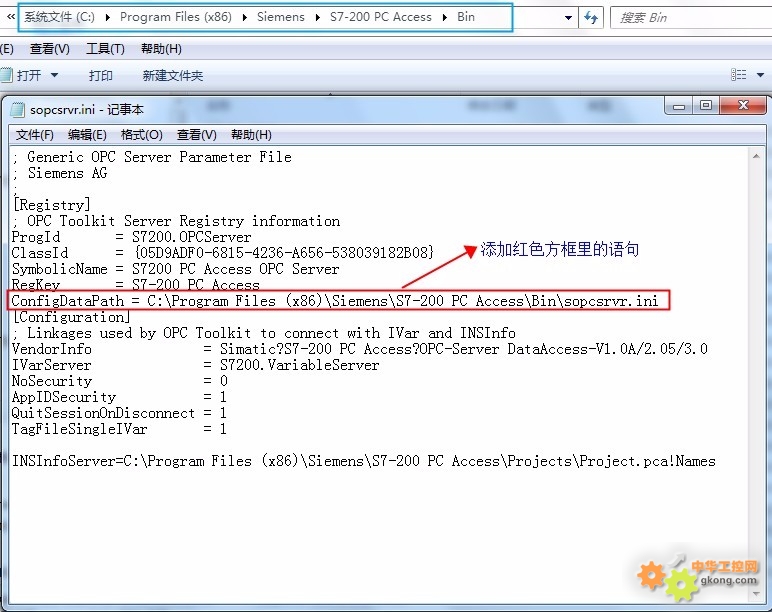Image resolution: width=772 pixels, height=612 pixels.
Task: Expand the arrow after Siemens breadcrumb
Action: click(318, 17)
